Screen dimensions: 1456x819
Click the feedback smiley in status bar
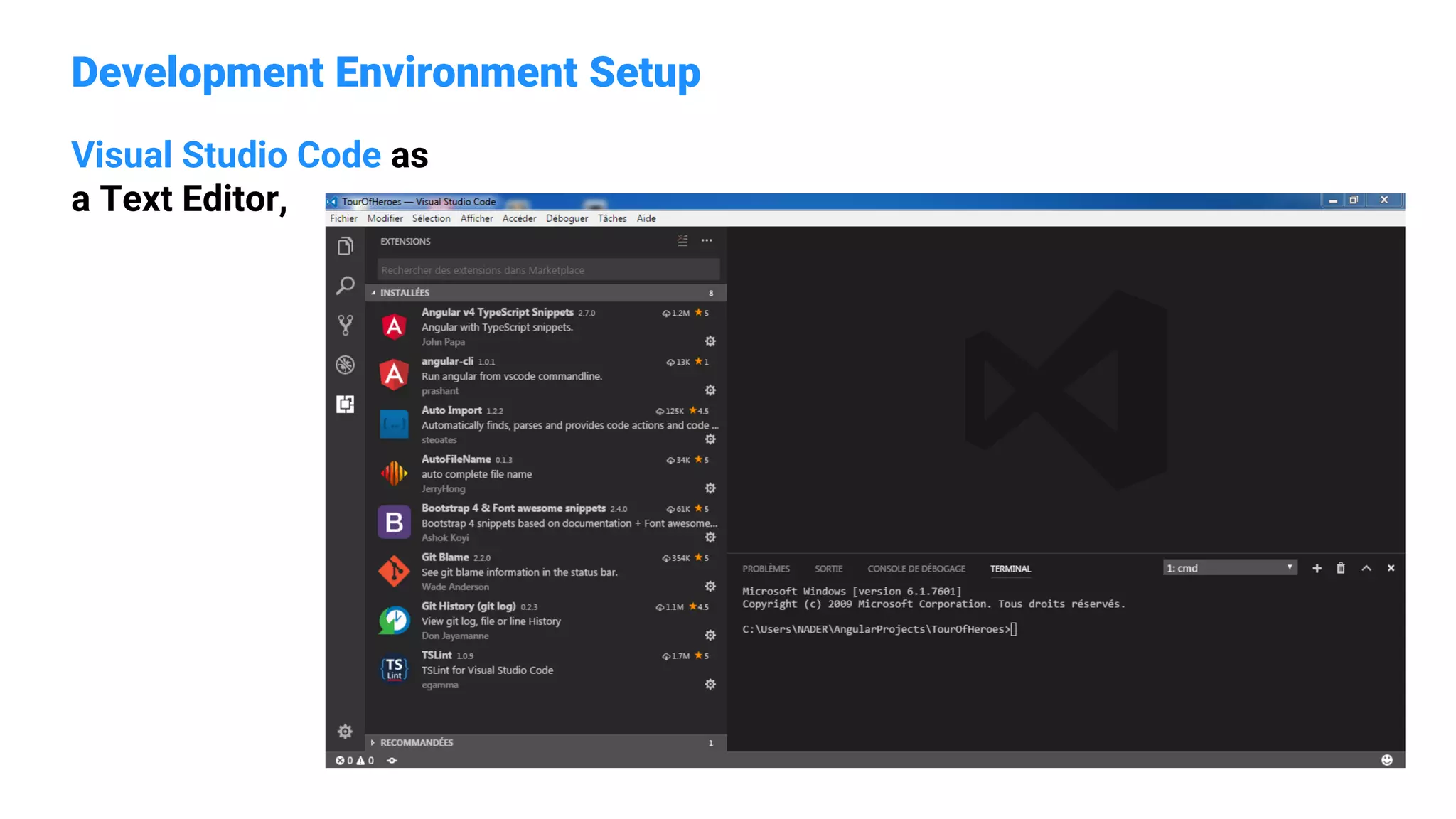click(1387, 760)
